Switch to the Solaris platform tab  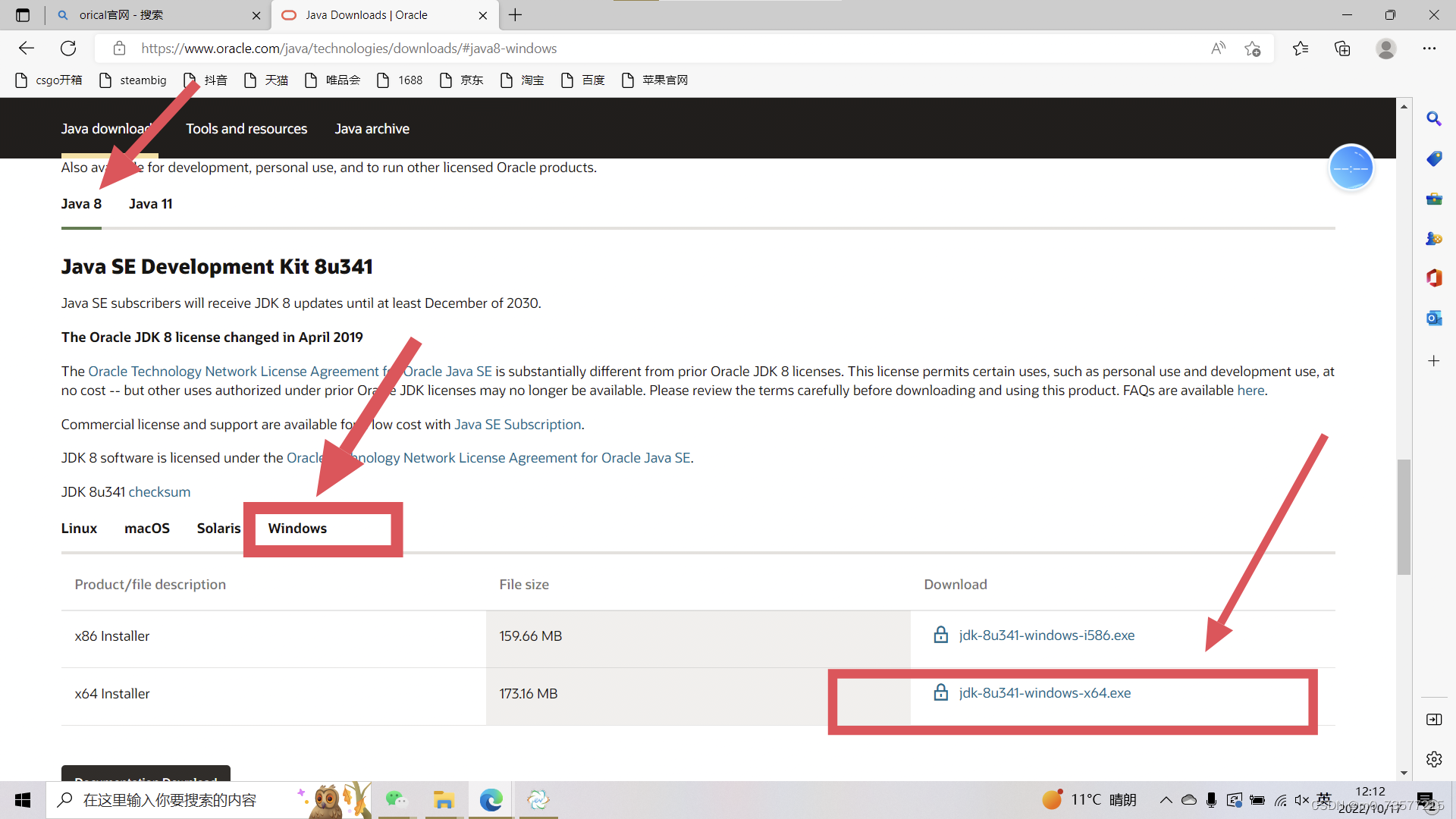[218, 529]
